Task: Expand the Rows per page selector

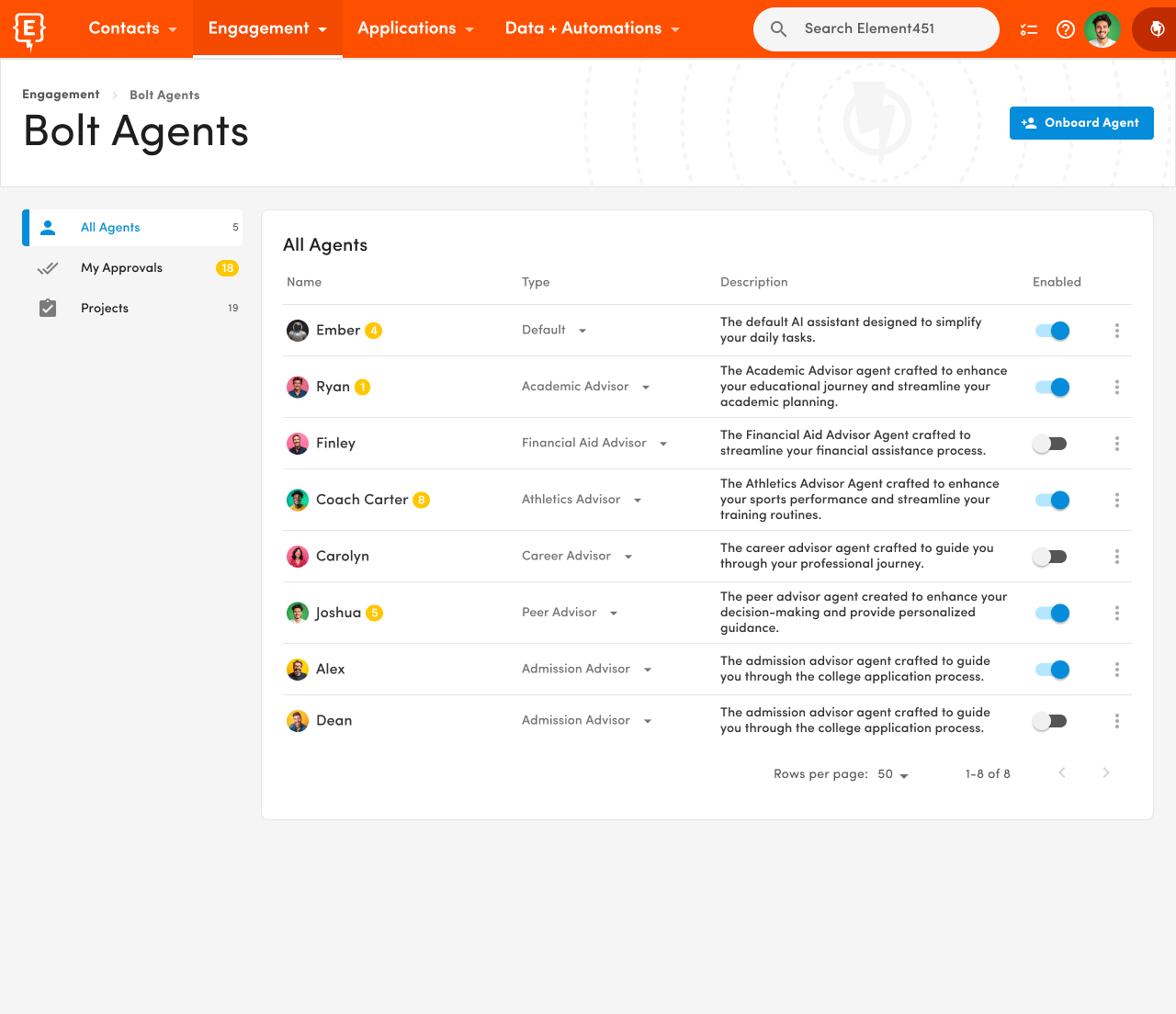Action: click(889, 773)
